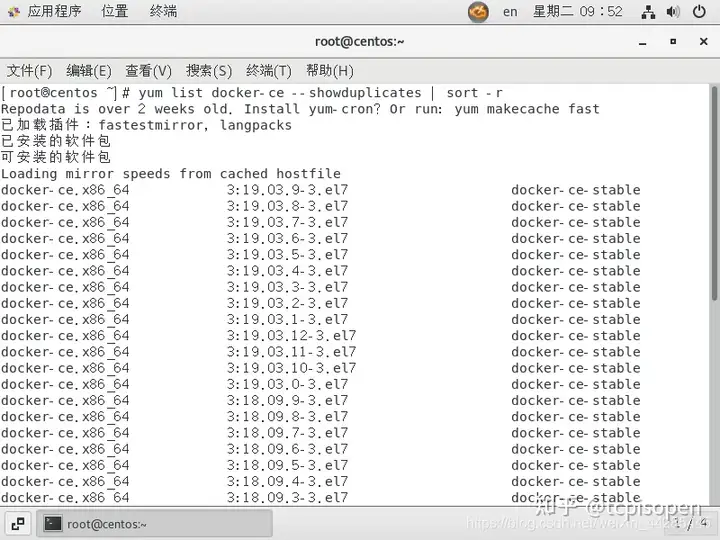Open the power menu icon

(x=699, y=11)
